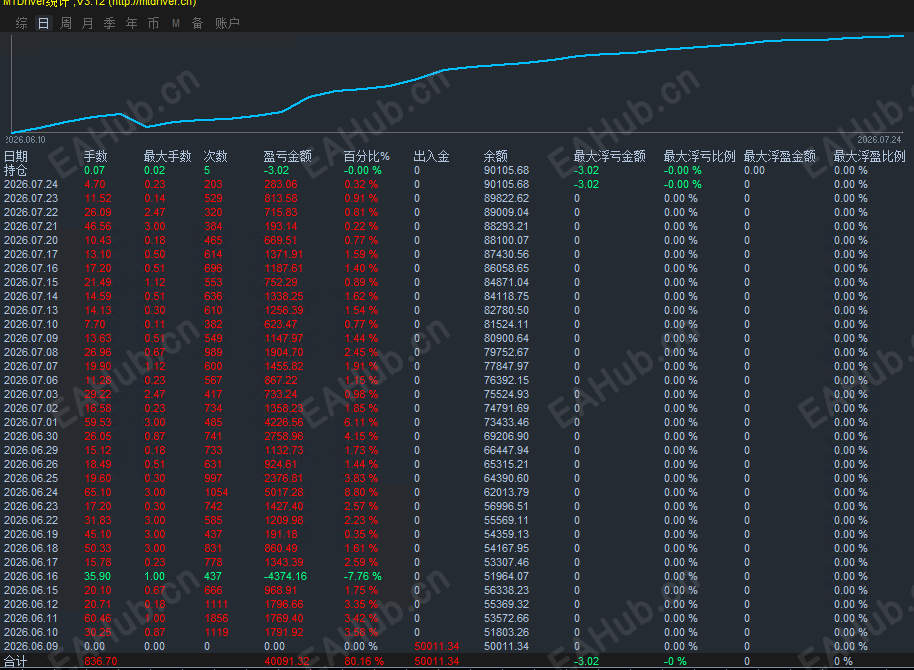Screen dimensions: 914x670
Task: Click the 最大浮亏金额 column header
Action: (x=610, y=156)
